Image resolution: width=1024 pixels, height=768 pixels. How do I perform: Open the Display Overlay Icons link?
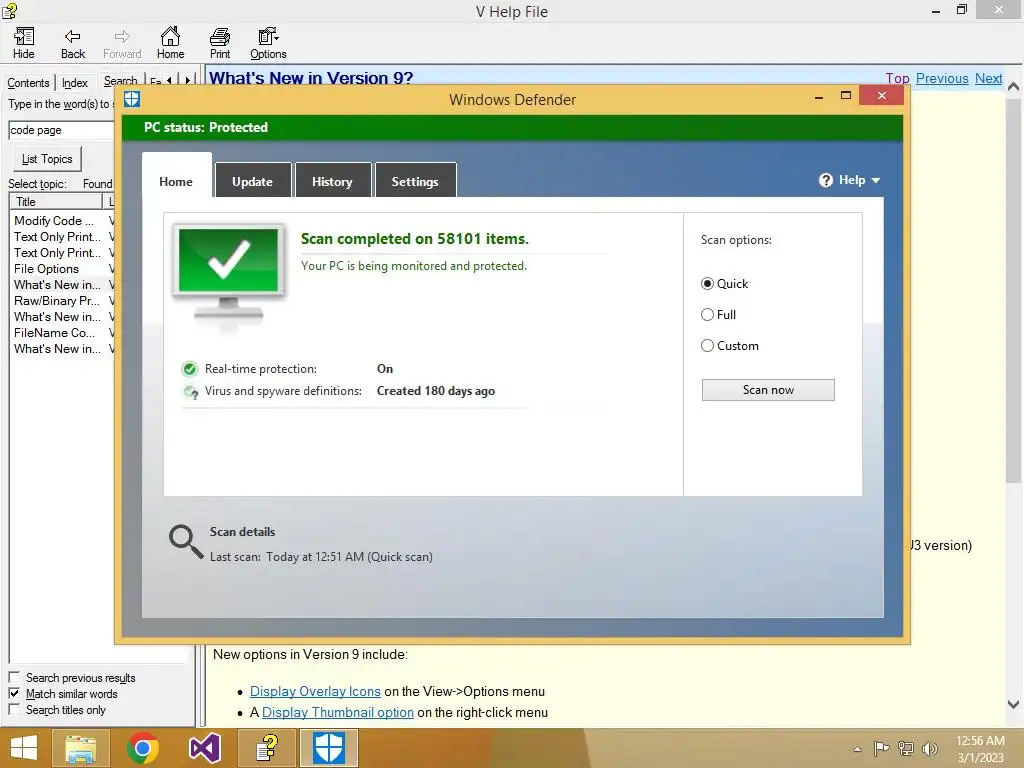coord(315,691)
